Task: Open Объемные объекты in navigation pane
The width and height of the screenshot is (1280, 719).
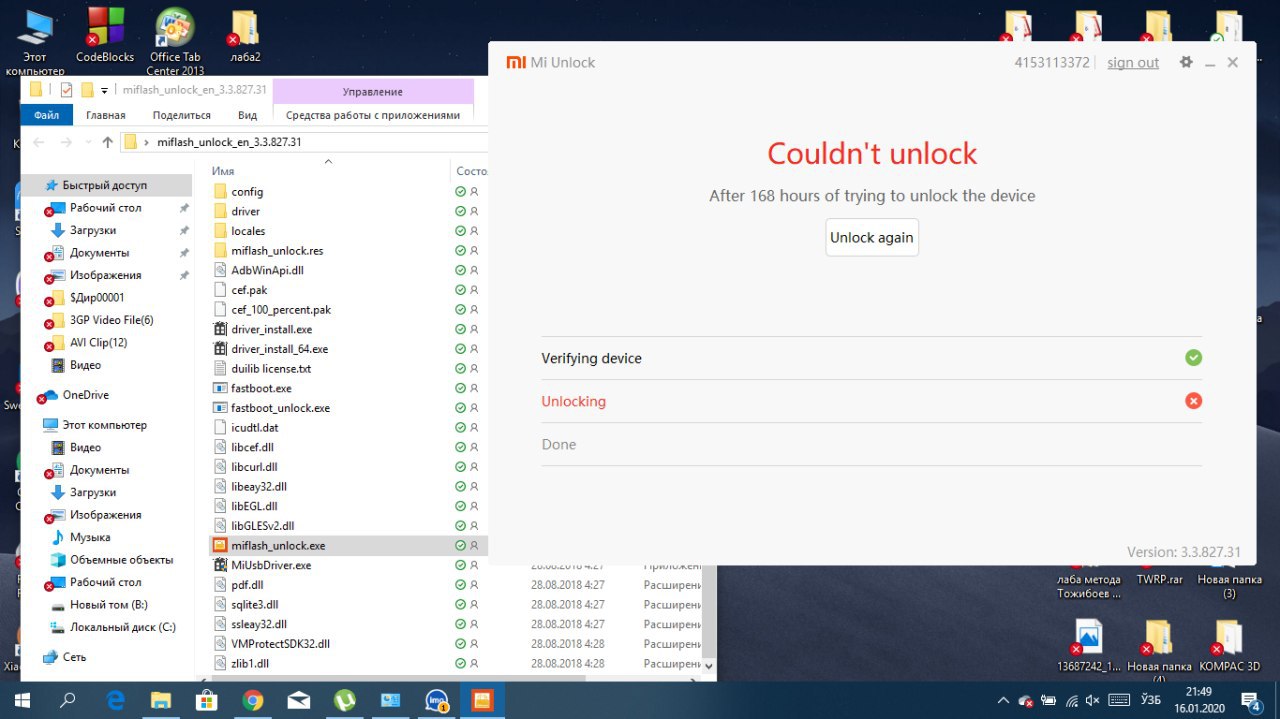Action: click(x=121, y=560)
